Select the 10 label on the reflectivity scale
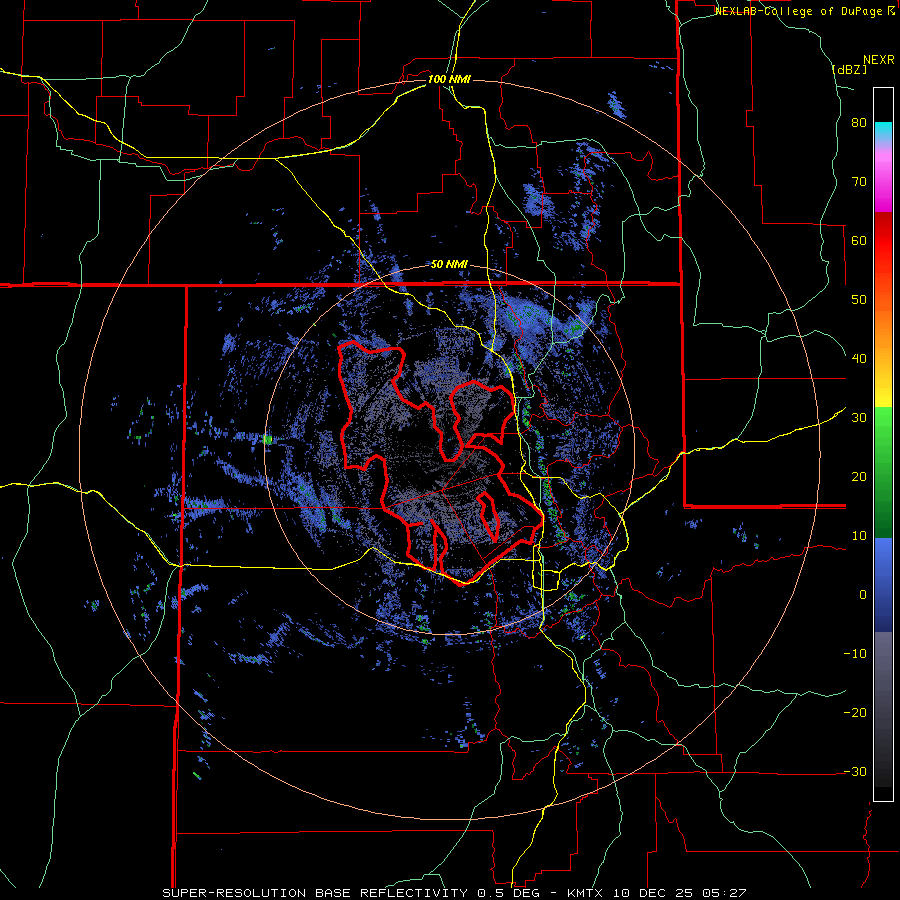Viewport: 900px width, 900px height. tap(859, 536)
